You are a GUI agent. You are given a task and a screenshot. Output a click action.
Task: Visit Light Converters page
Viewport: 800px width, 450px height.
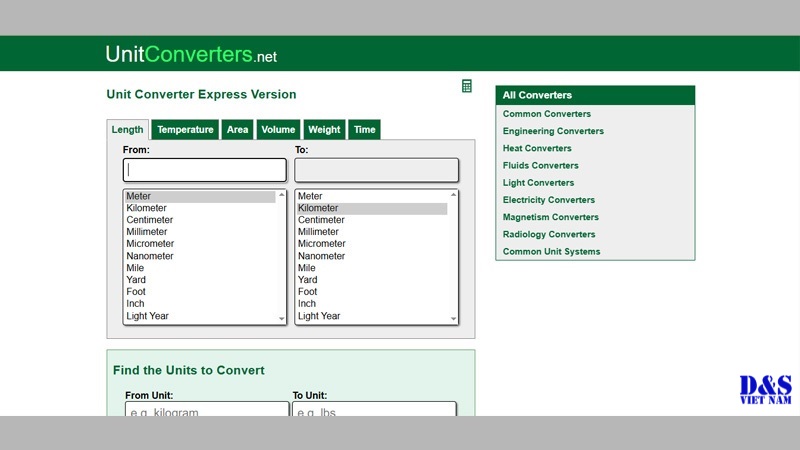point(538,183)
